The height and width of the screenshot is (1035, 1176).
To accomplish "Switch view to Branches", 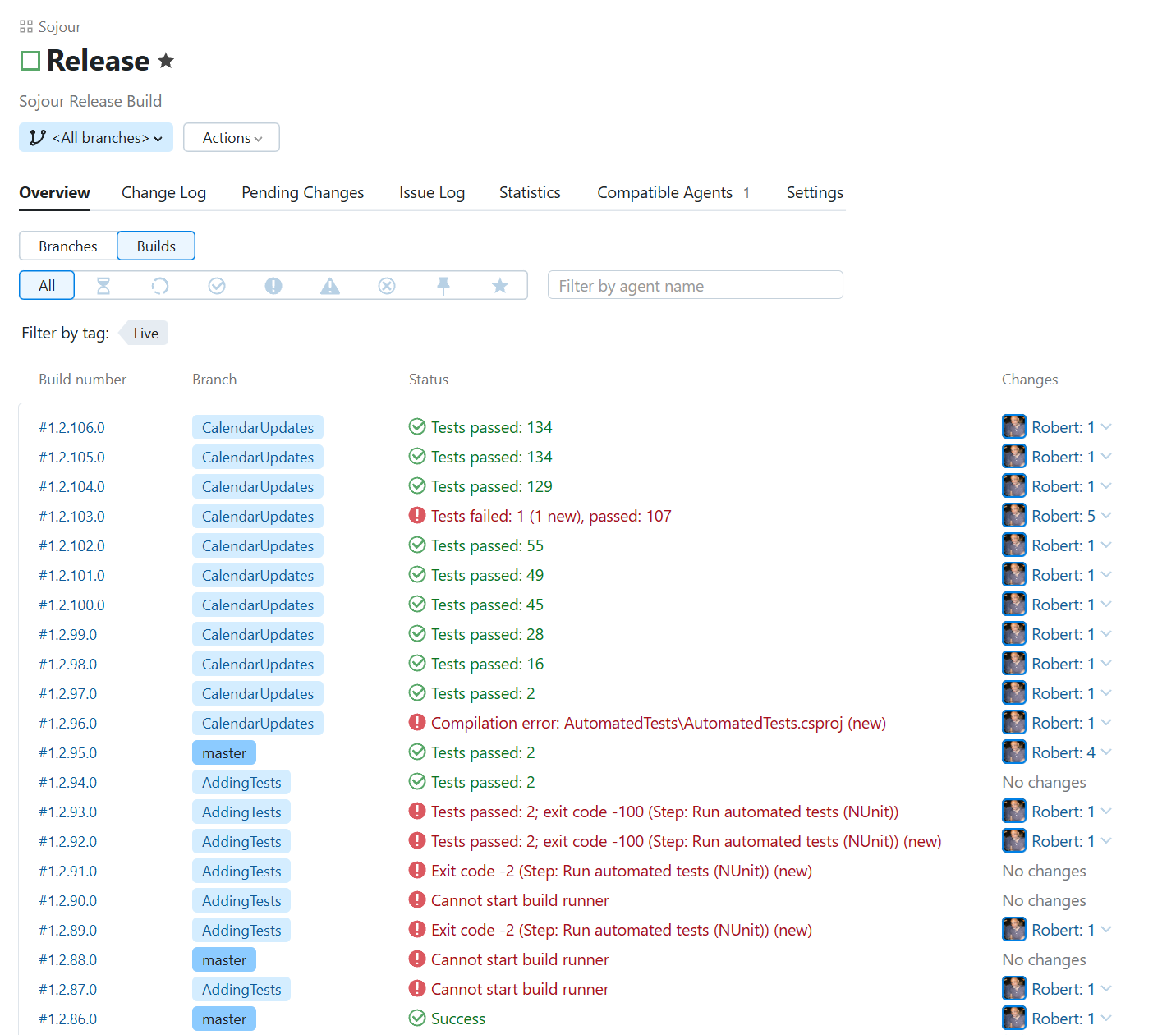I will click(68, 246).
